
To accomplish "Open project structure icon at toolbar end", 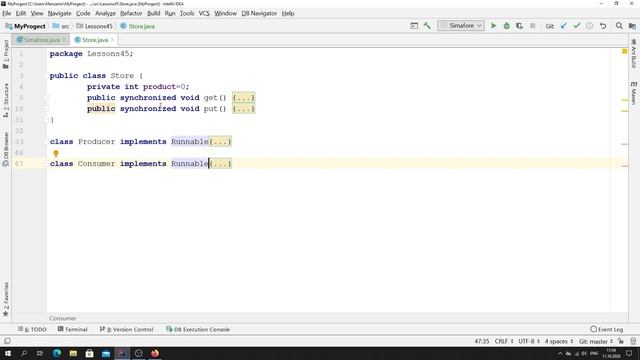I will pyautogui.click(x=632, y=26).
